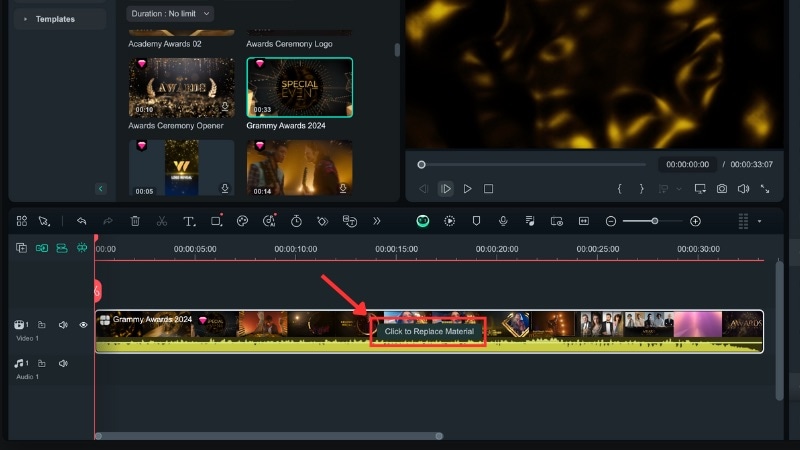Click the 00:00:15:00 mark on ruler
This screenshot has height=450, width=800.
click(396, 249)
